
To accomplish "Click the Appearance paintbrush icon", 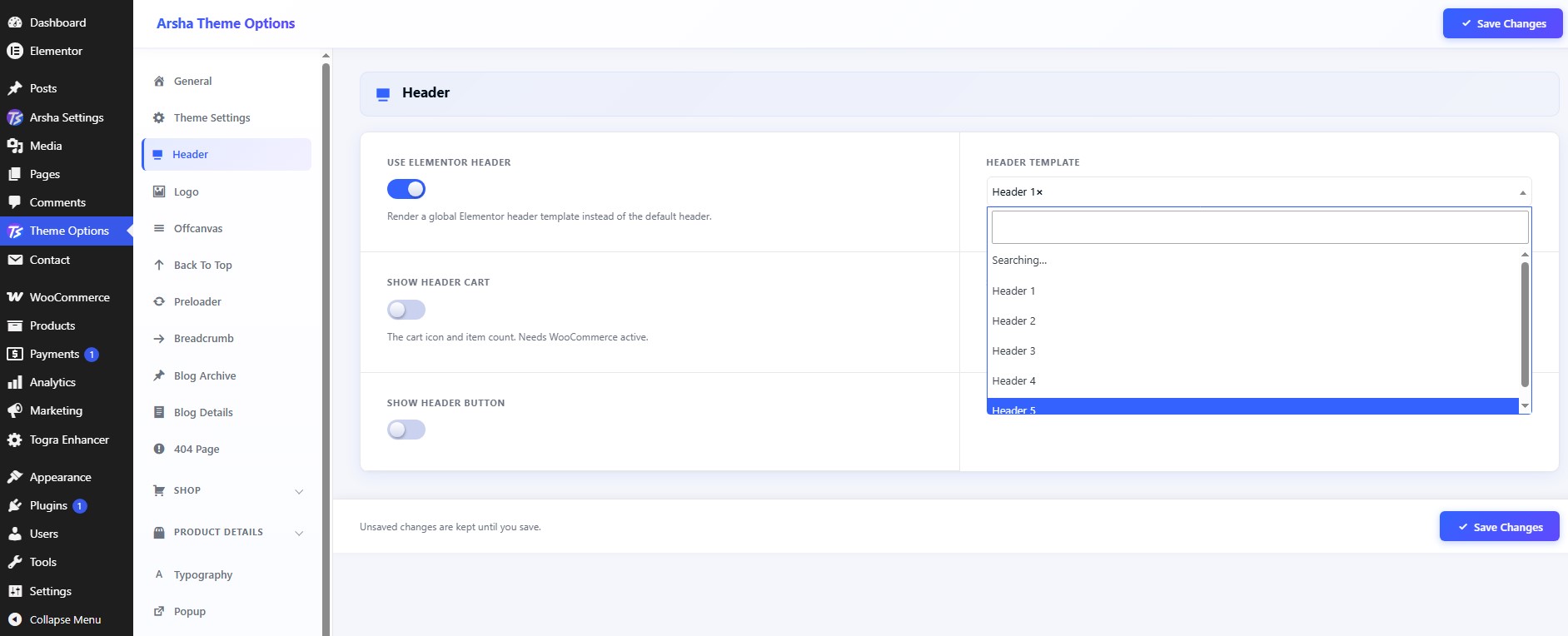I will (x=14, y=477).
